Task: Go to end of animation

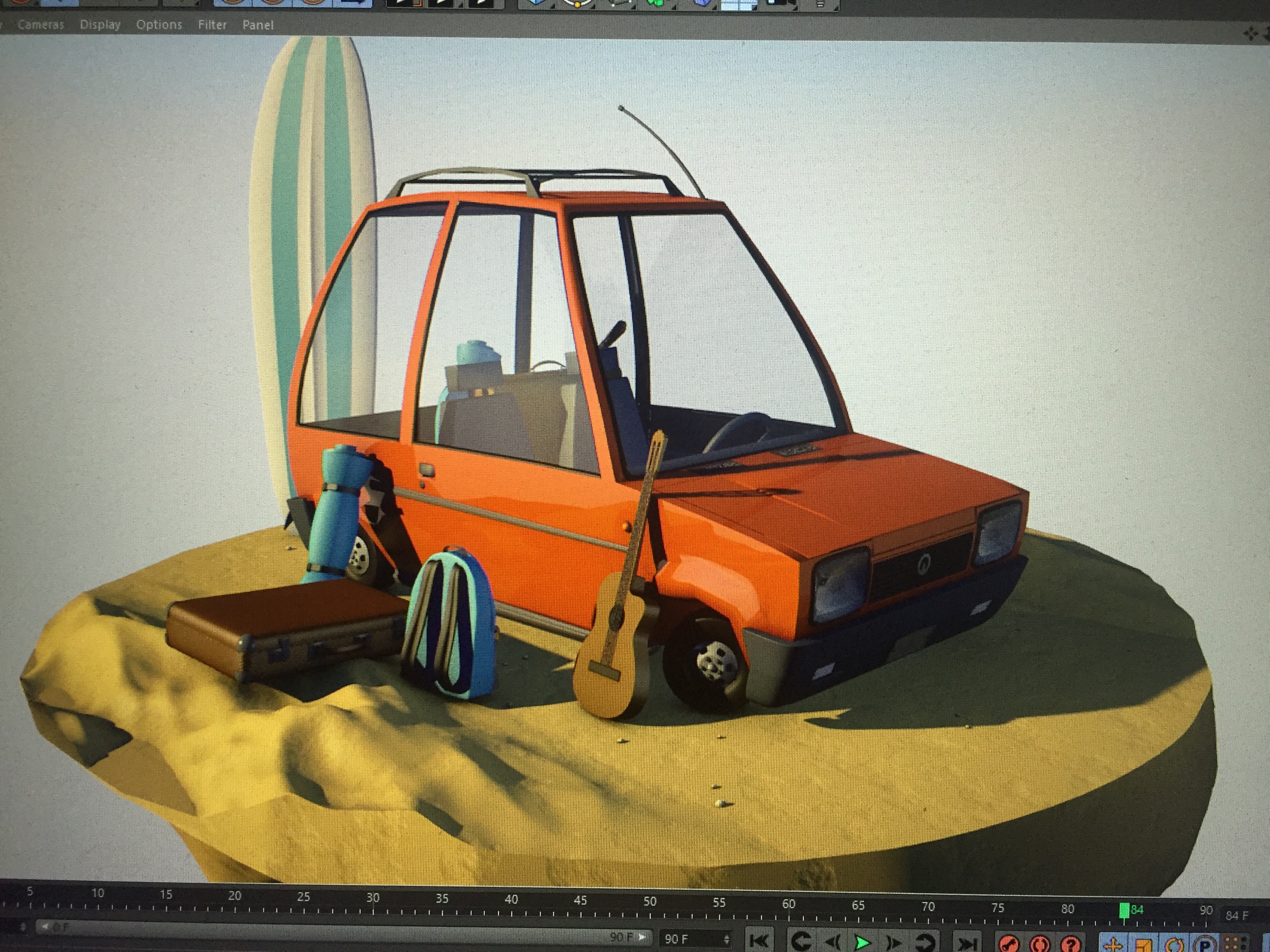Action: coord(967,943)
